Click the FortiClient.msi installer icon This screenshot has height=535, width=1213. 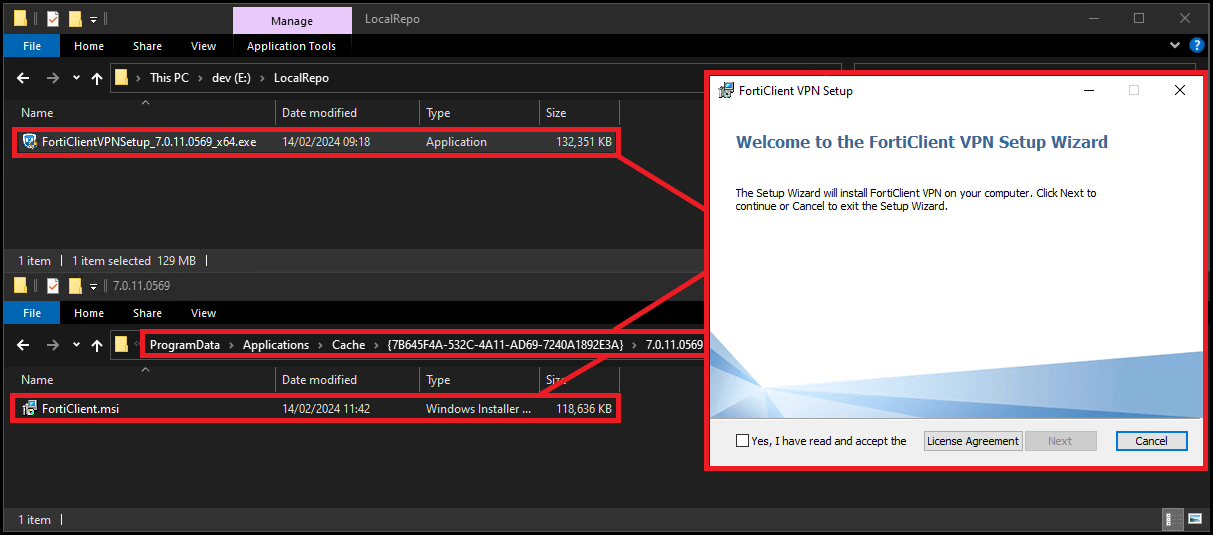tap(29, 408)
